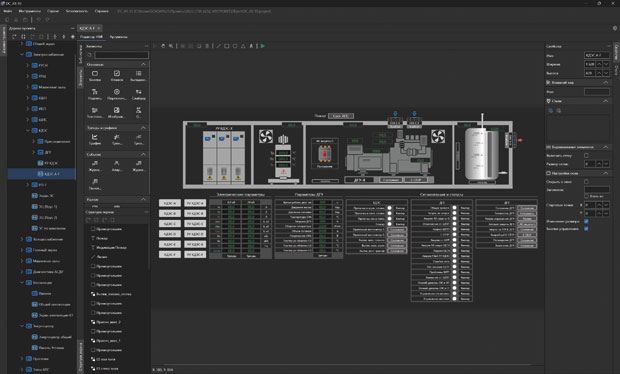620x374 pixels.
Task: Click the background color swatch field
Action: [x=597, y=92]
